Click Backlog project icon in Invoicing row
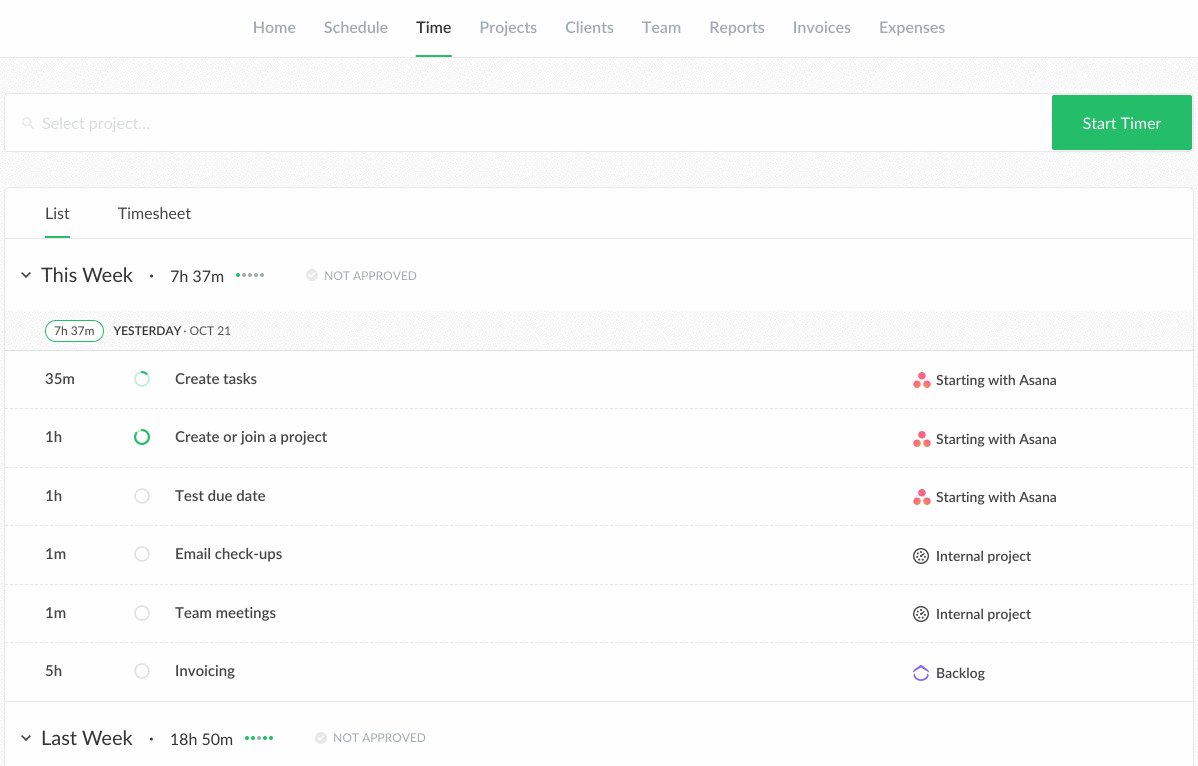Image resolution: width=1198 pixels, height=766 pixels. [x=921, y=673]
